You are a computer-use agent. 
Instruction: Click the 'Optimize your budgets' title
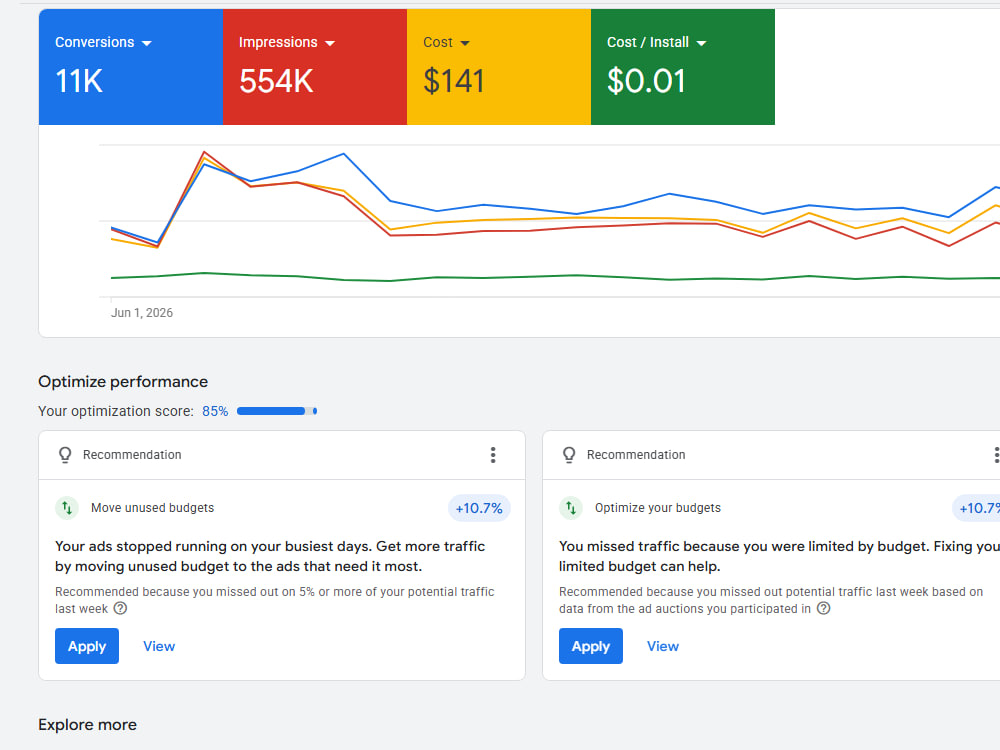pos(658,508)
